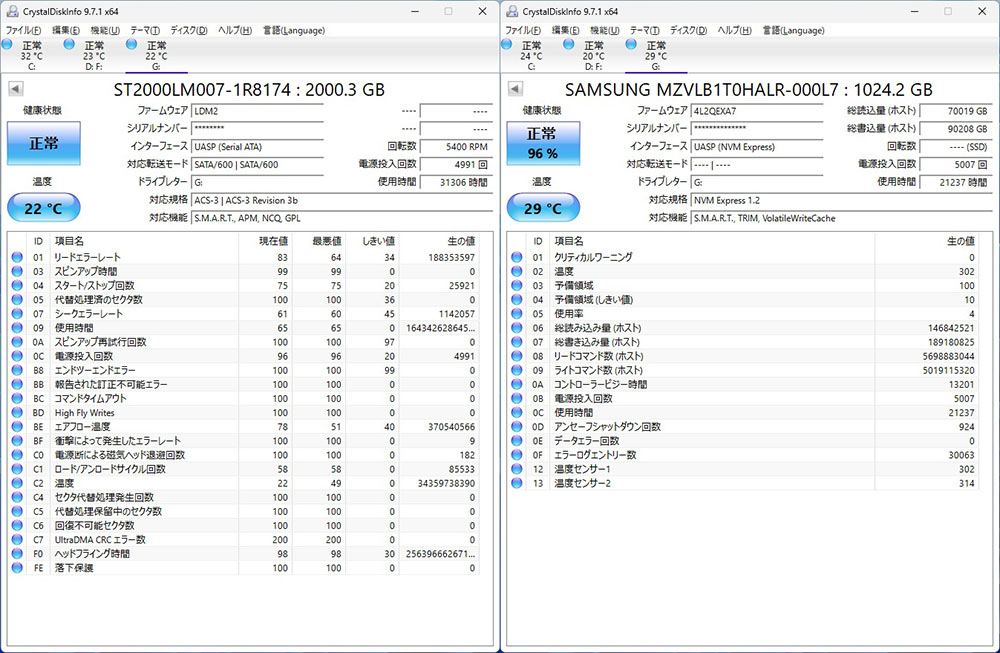This screenshot has height=653, width=1000.
Task: Select the 29 °C G: drive orb
Action: (x=632, y=46)
